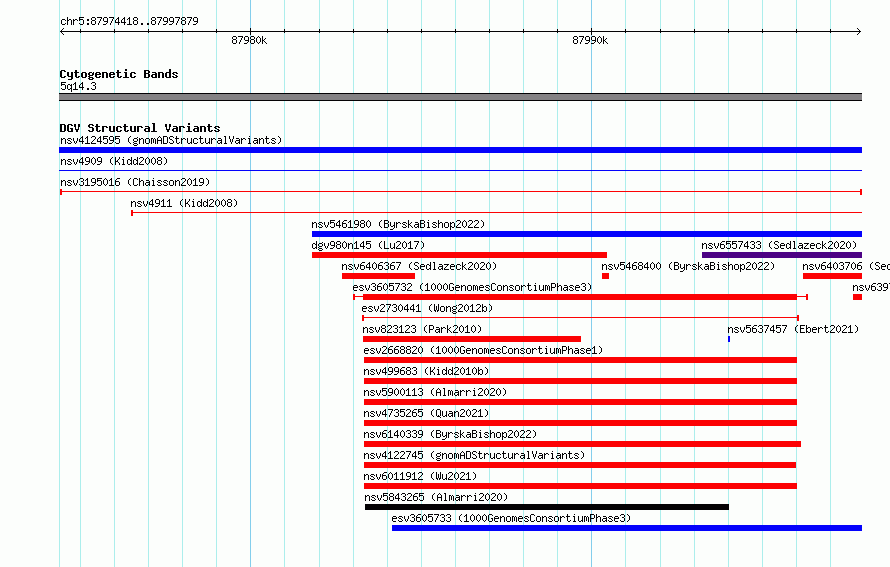The height and width of the screenshot is (567, 890).
Task: Open nsv5468400 (ByrskaBishop2022) label
Action: click(x=688, y=266)
